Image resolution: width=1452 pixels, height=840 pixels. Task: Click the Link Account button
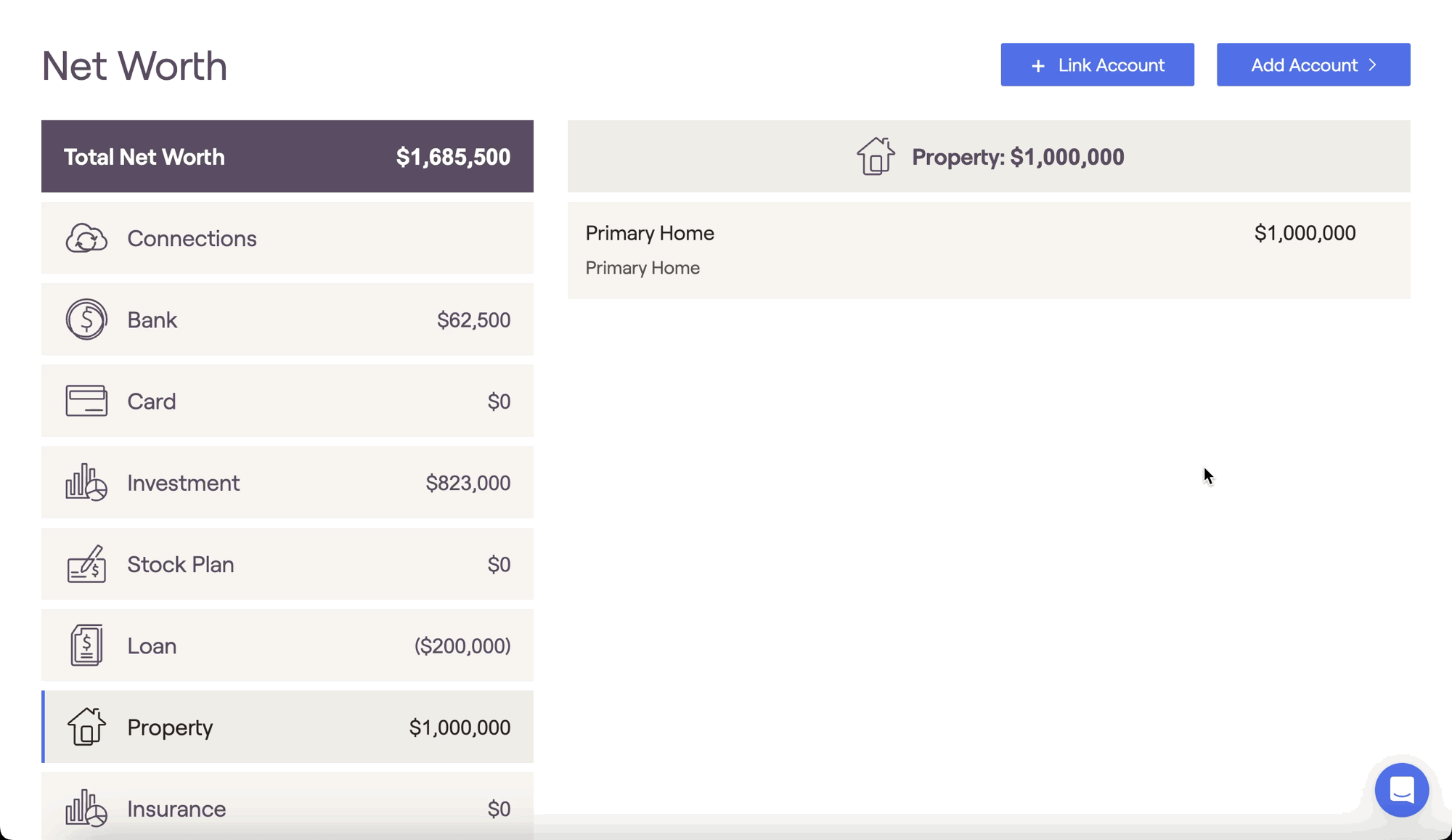[x=1097, y=65]
